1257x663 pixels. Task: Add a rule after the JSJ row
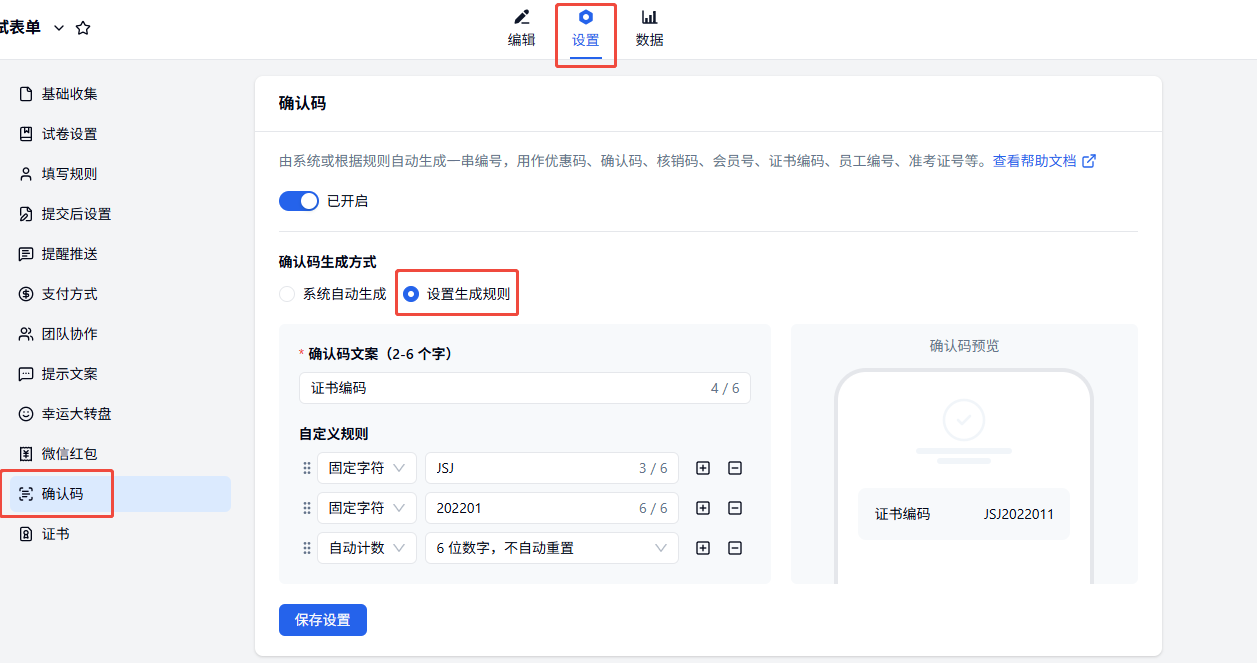pyautogui.click(x=703, y=468)
